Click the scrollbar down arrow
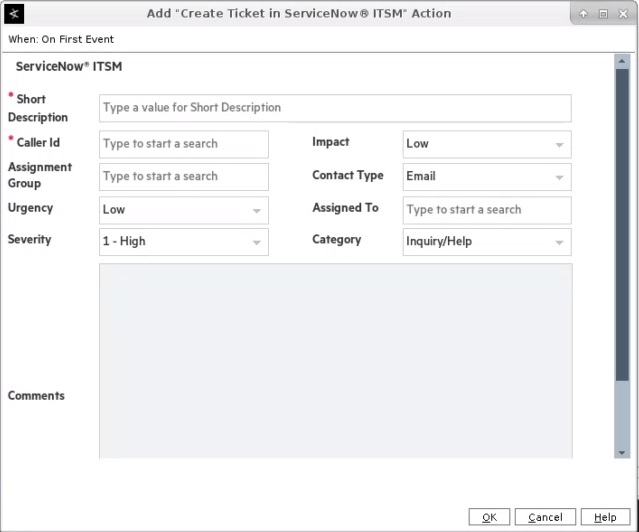 [622, 453]
